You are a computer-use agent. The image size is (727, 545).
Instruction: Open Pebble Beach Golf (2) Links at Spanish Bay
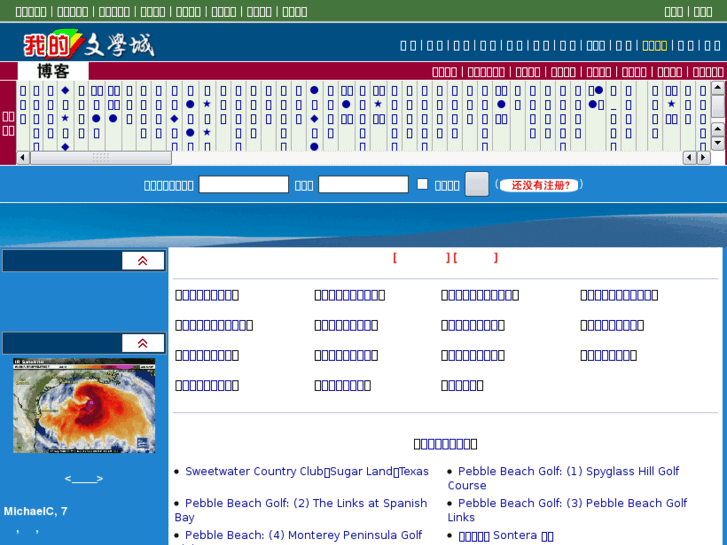(300, 510)
